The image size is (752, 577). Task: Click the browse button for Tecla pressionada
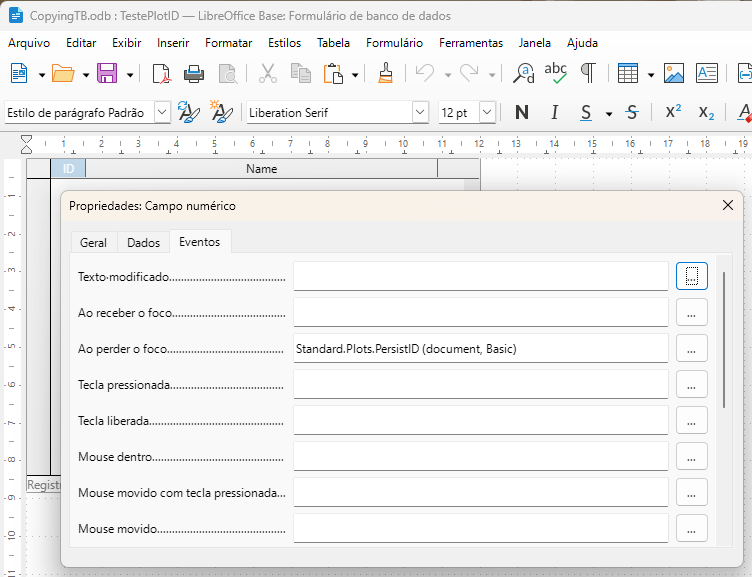pyautogui.click(x=691, y=384)
